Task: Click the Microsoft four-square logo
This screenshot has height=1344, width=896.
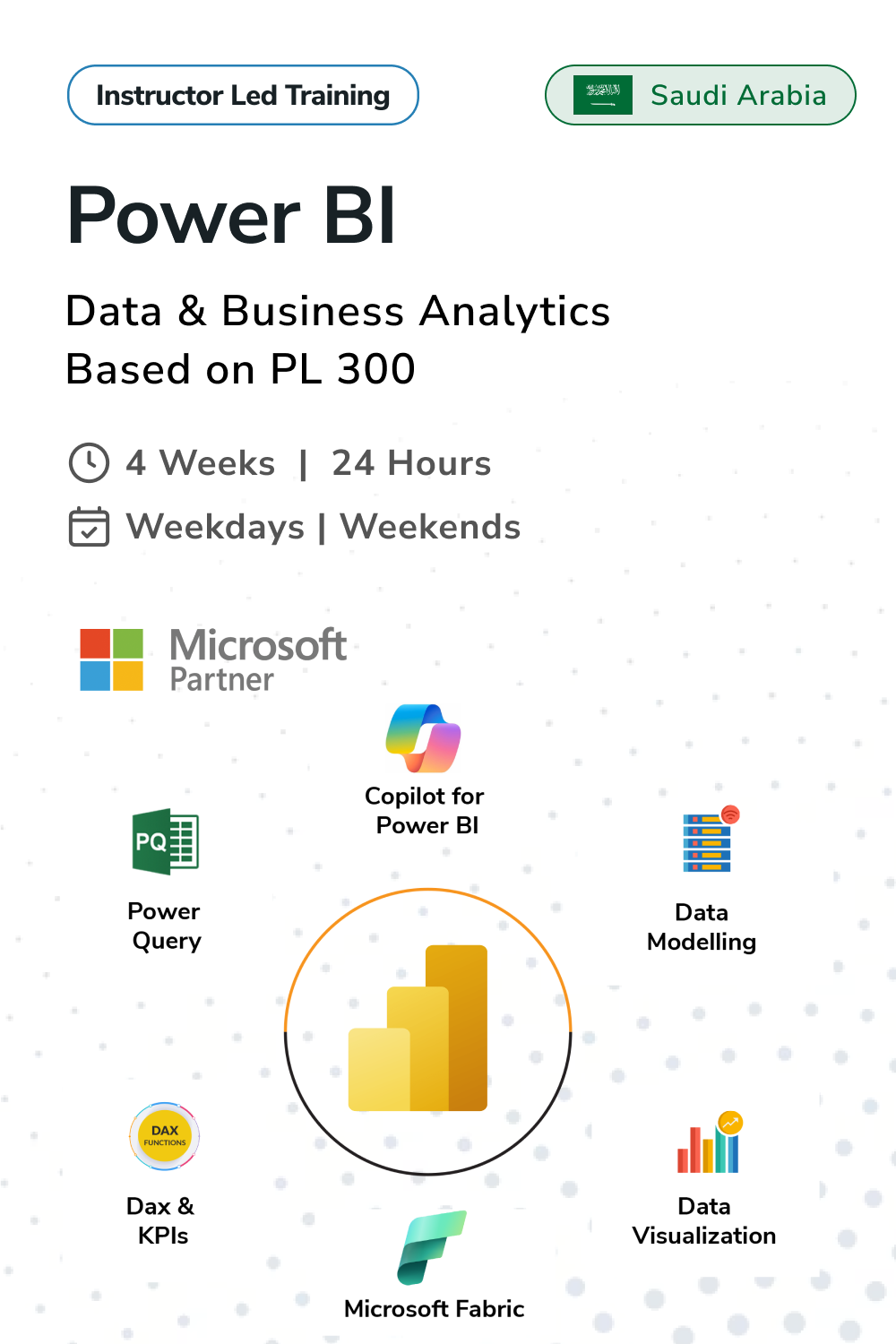Action: coord(111,659)
